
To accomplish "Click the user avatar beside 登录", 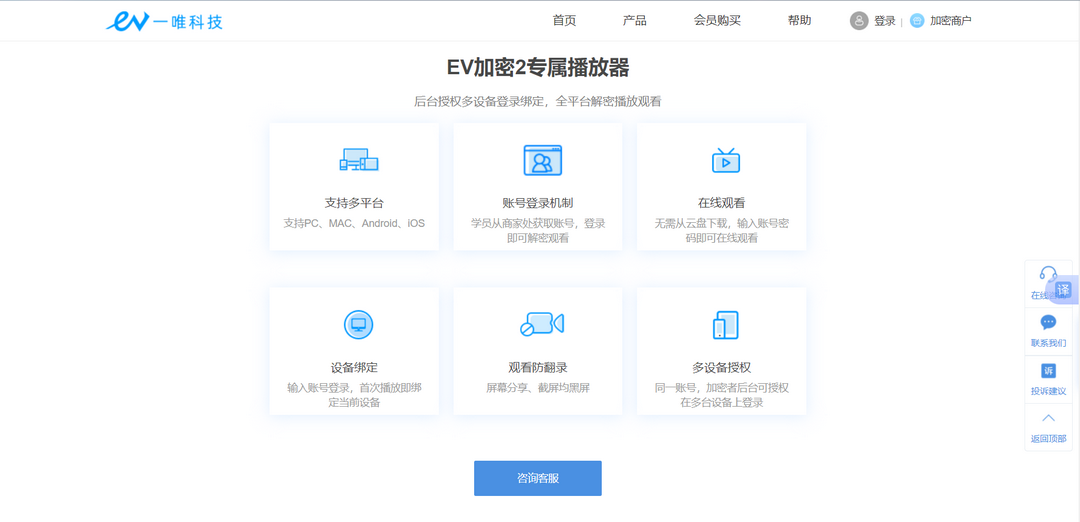I will [x=859, y=21].
